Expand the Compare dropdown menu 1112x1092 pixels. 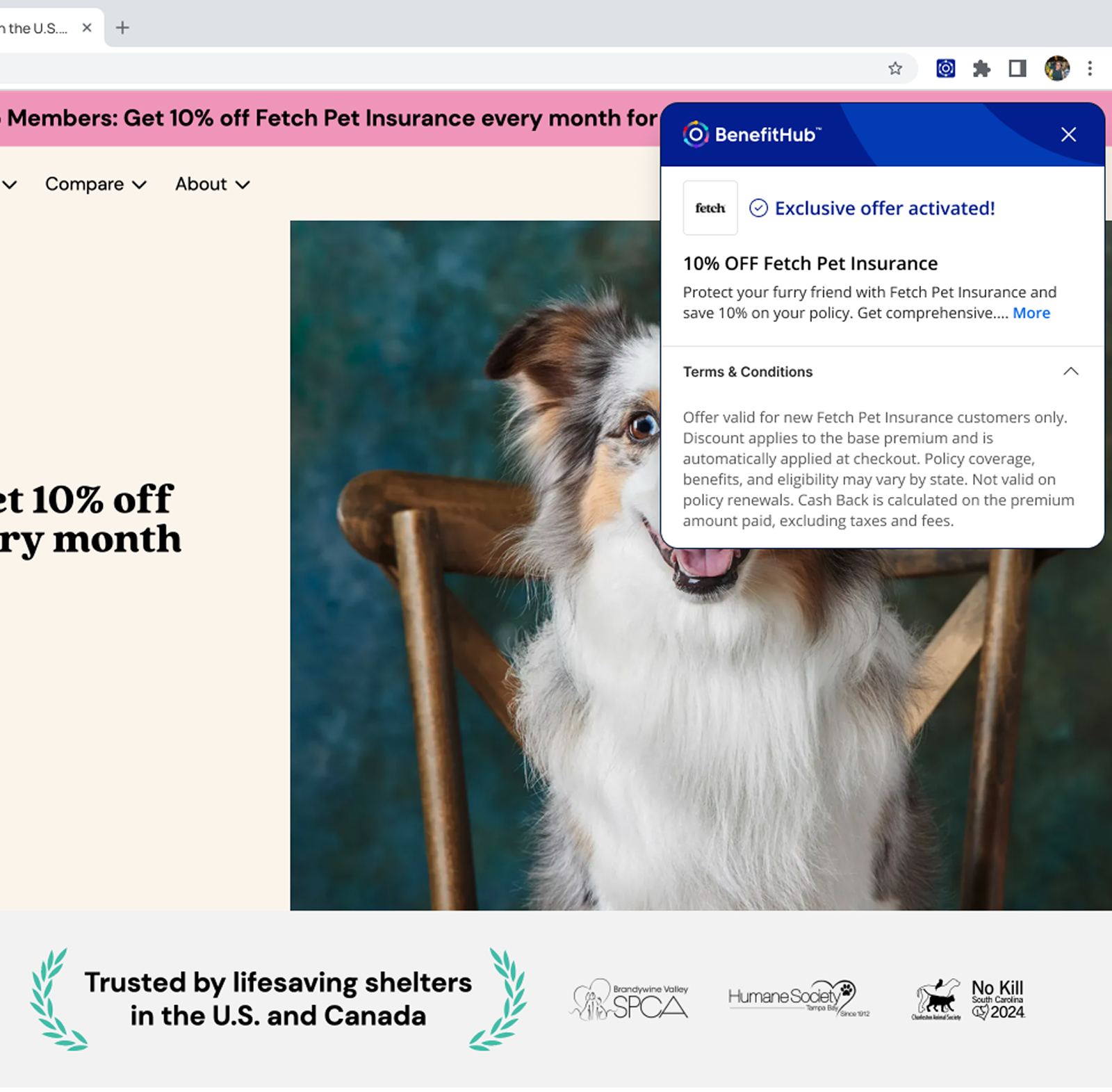coord(96,184)
